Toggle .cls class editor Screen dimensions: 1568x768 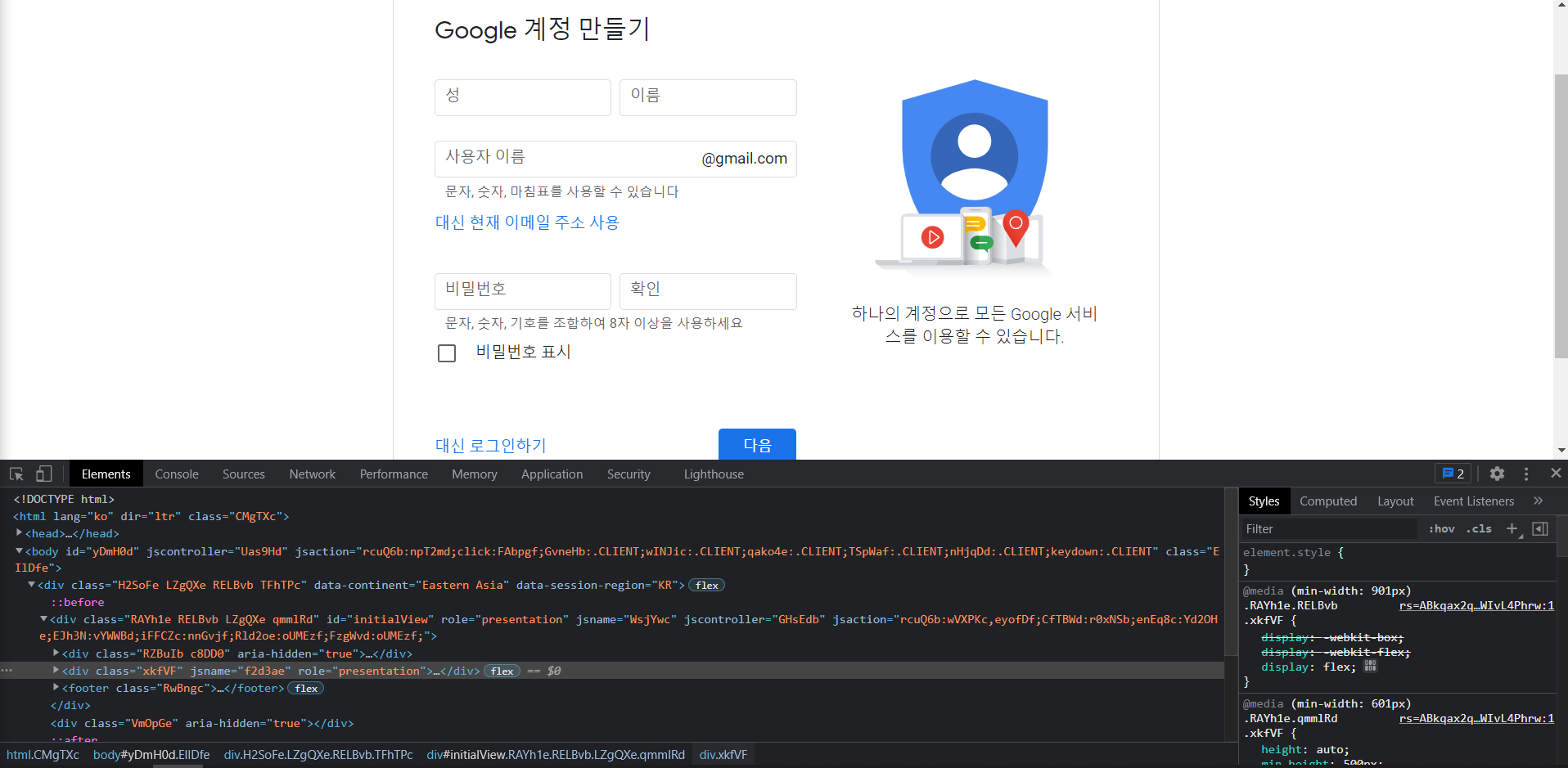click(x=1480, y=529)
